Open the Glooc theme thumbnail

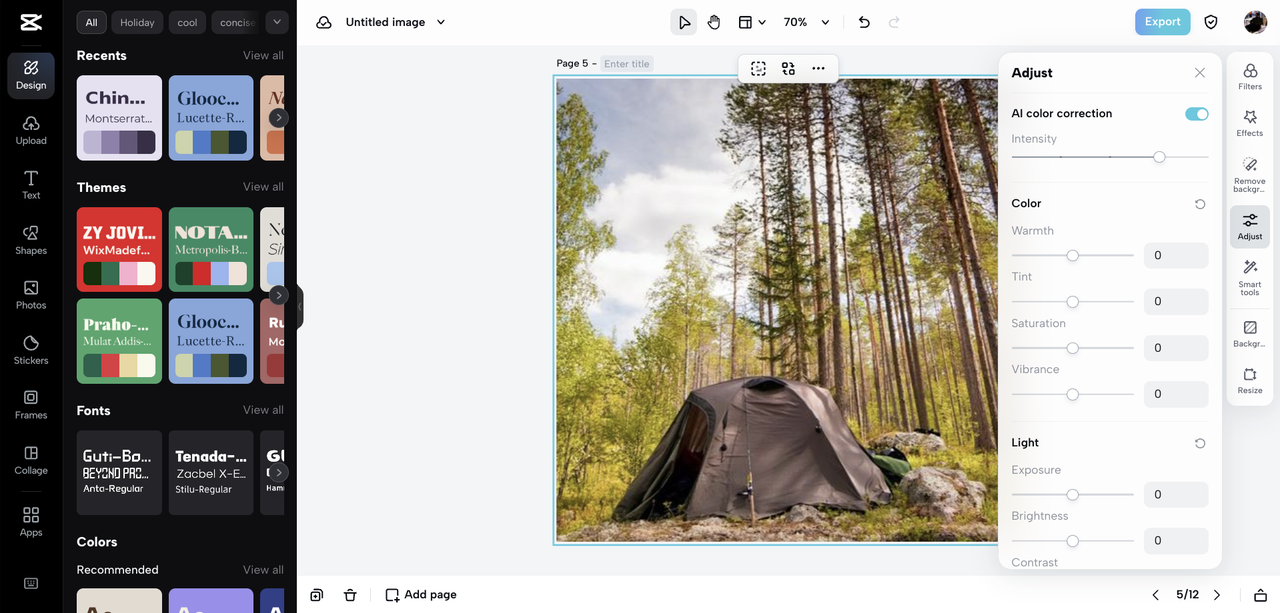210,341
